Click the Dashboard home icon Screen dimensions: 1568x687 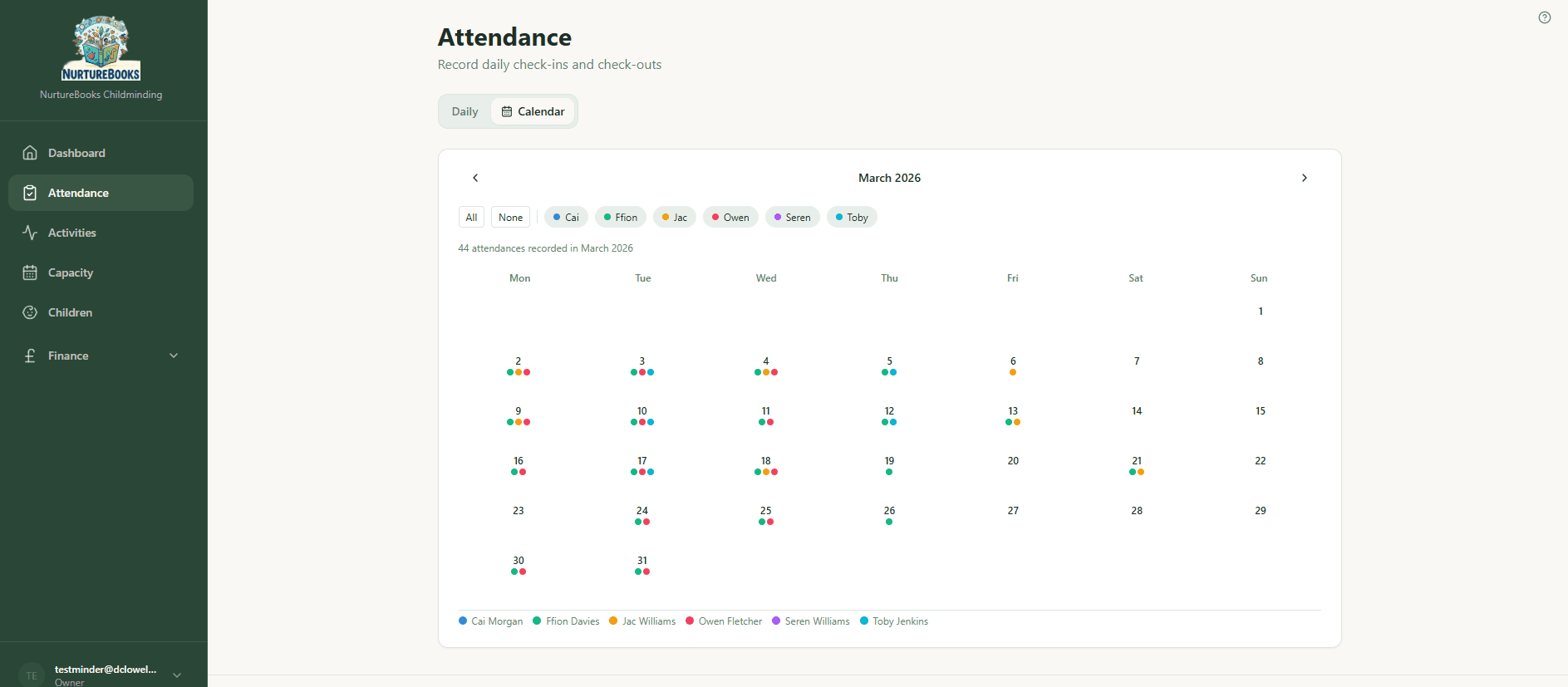point(30,153)
